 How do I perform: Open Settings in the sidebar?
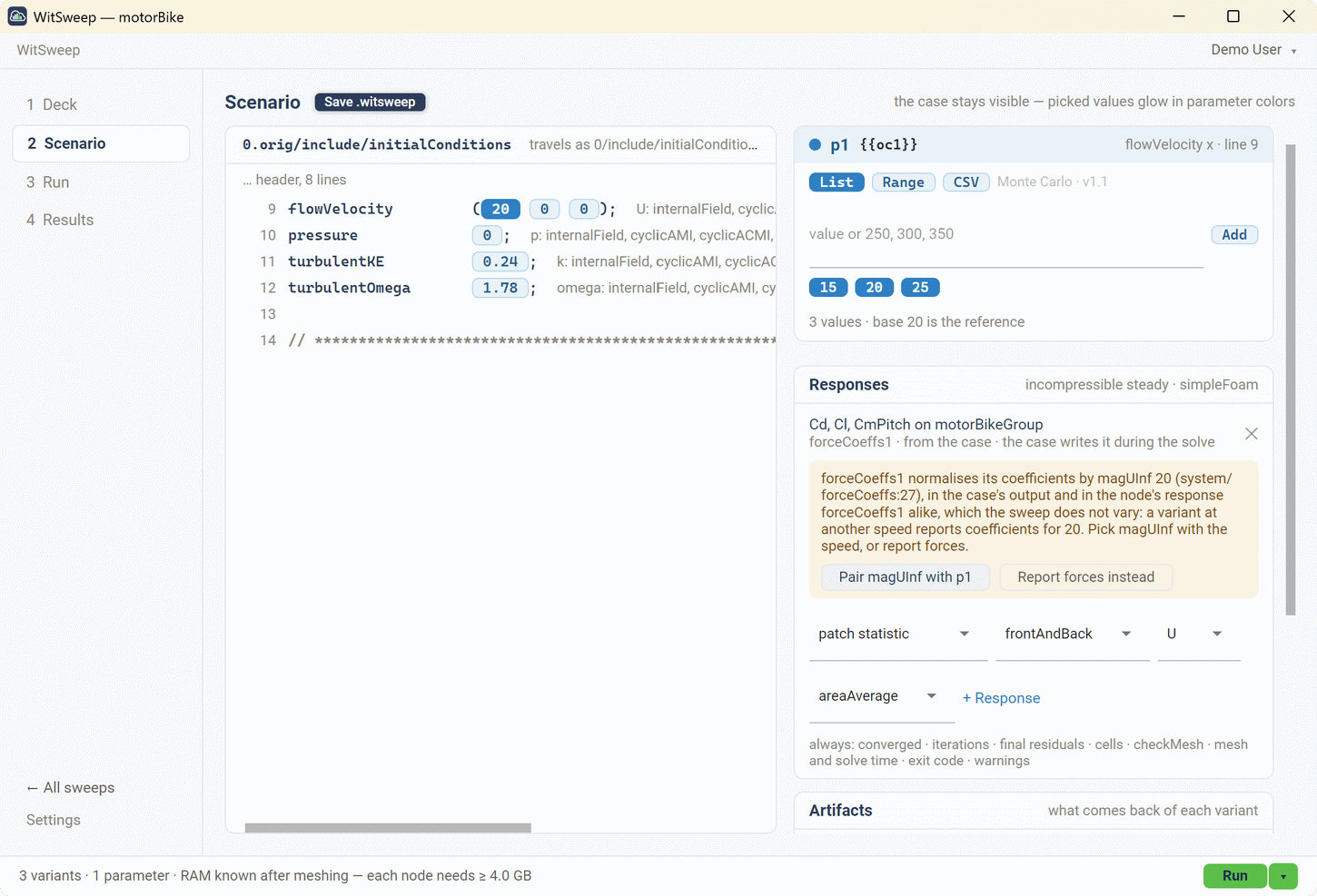54,820
